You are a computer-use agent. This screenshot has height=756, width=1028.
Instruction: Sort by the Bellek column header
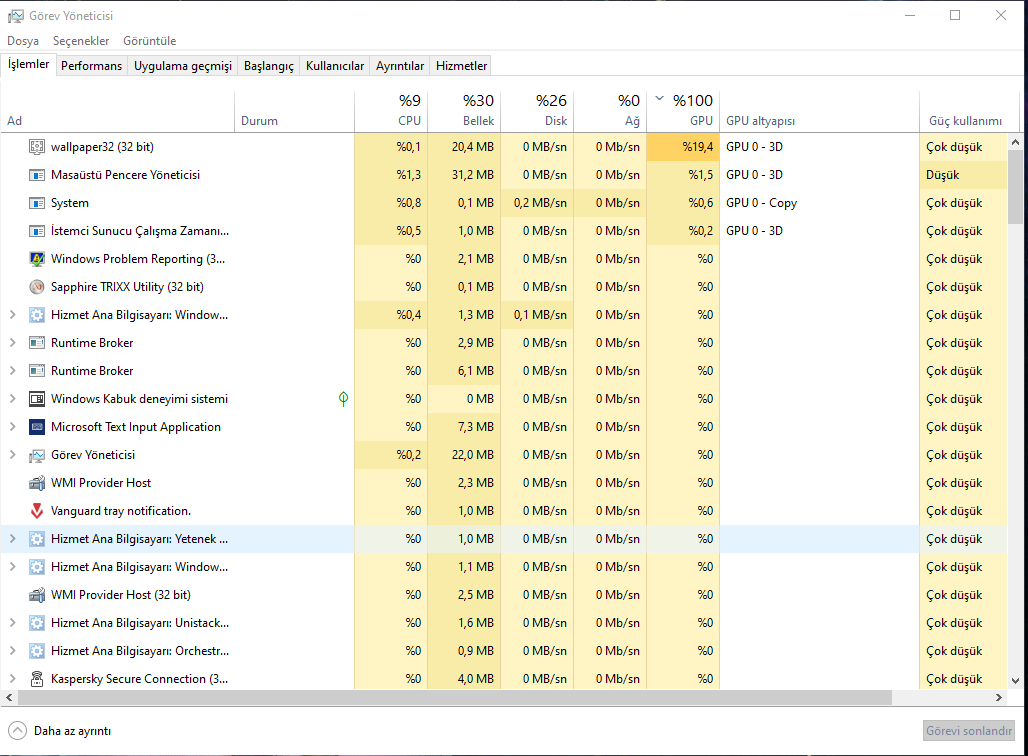coord(464,111)
